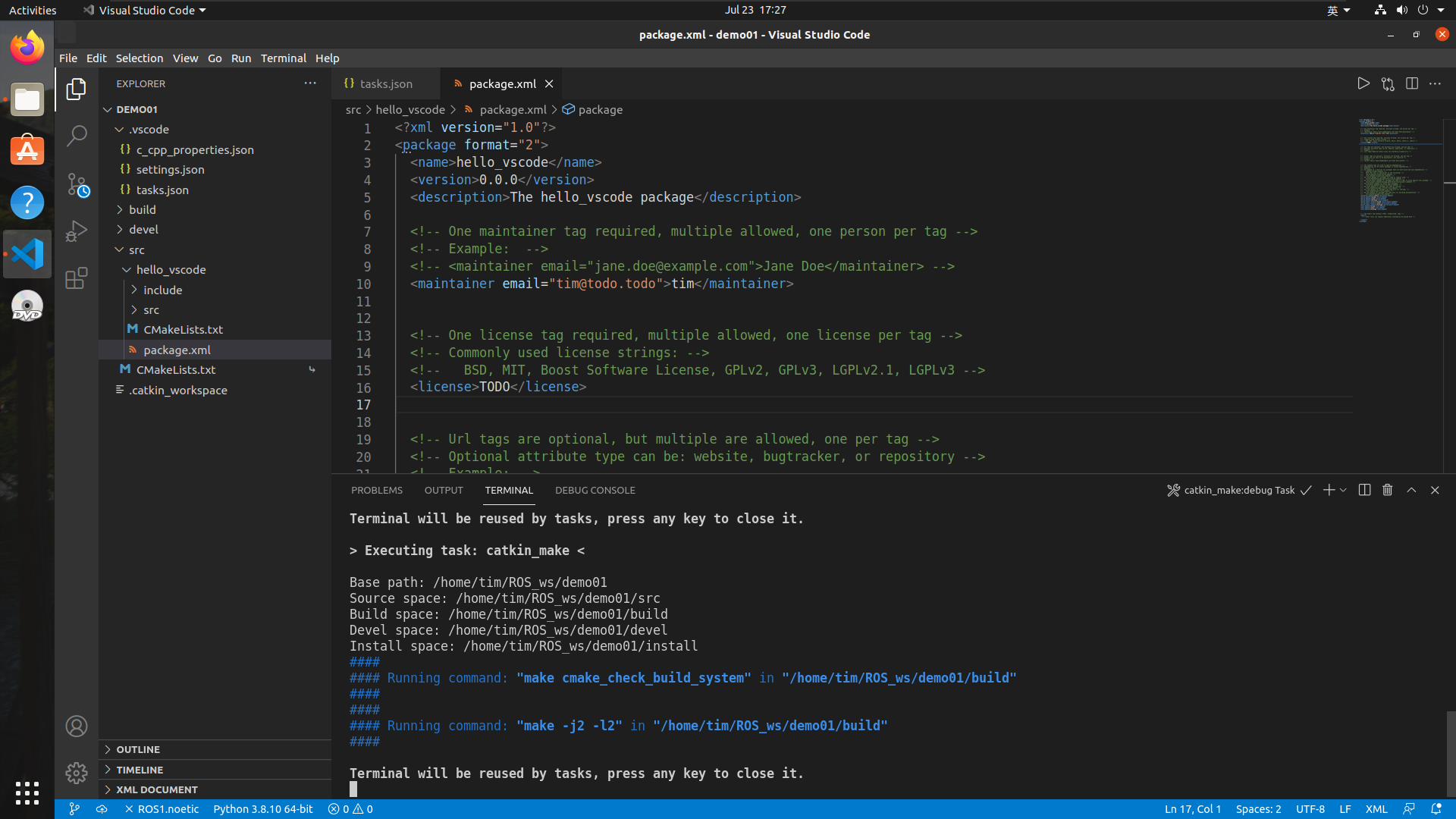This screenshot has width=1456, height=819.
Task: Split the editor to the right
Action: [1411, 84]
